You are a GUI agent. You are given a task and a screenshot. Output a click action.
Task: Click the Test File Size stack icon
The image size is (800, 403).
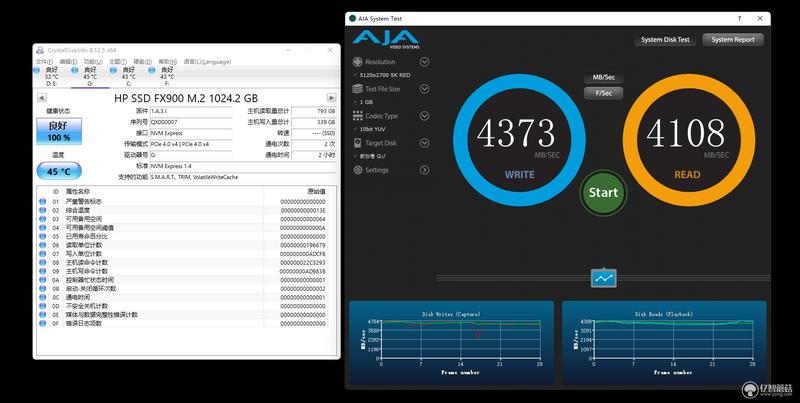point(358,89)
